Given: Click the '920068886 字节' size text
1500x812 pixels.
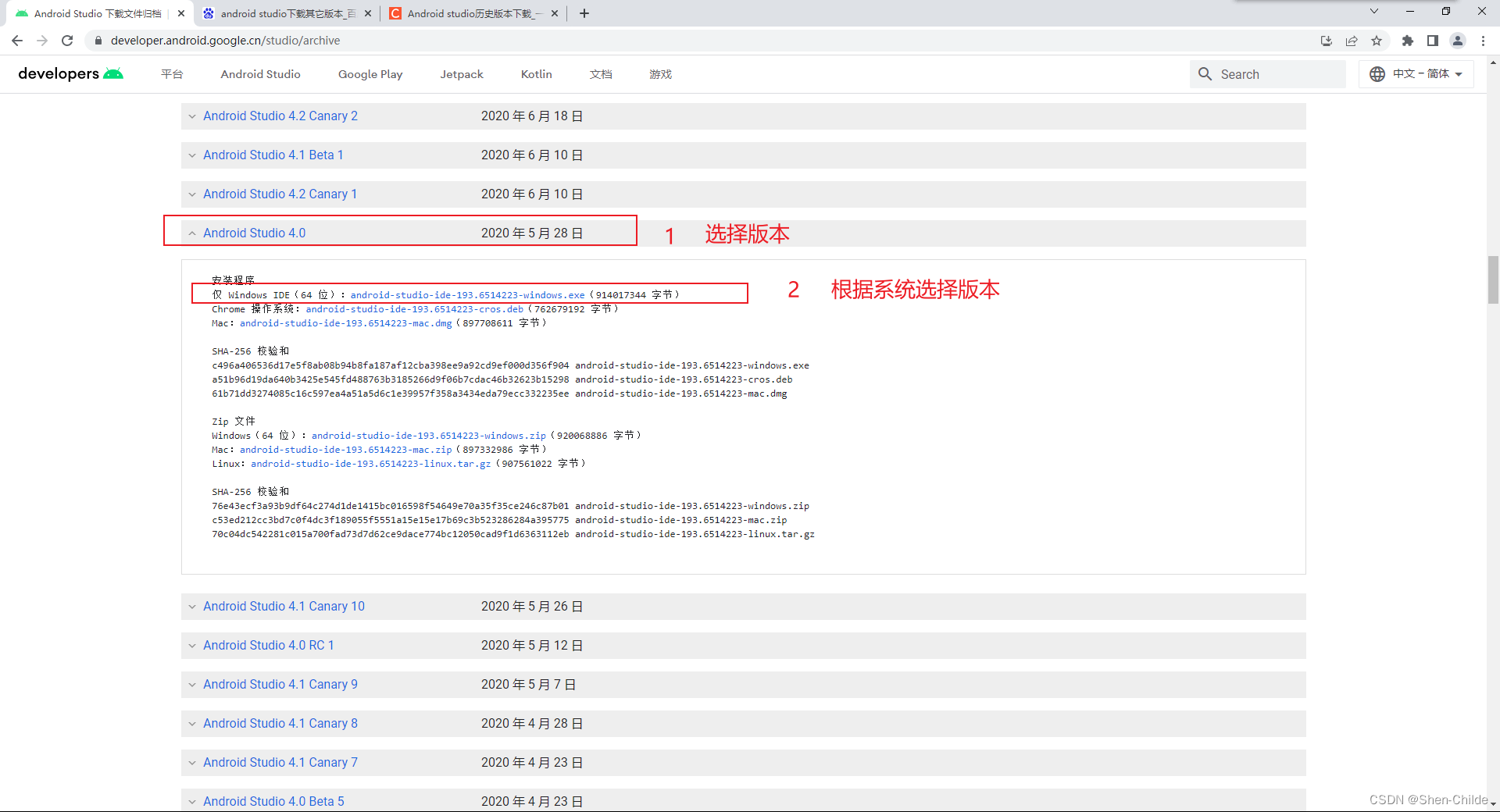Looking at the screenshot, I should pos(595,436).
